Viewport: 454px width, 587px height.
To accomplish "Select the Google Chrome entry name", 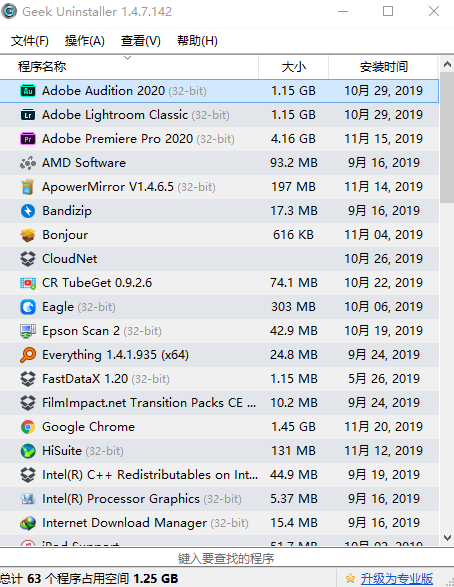I will tap(88, 427).
